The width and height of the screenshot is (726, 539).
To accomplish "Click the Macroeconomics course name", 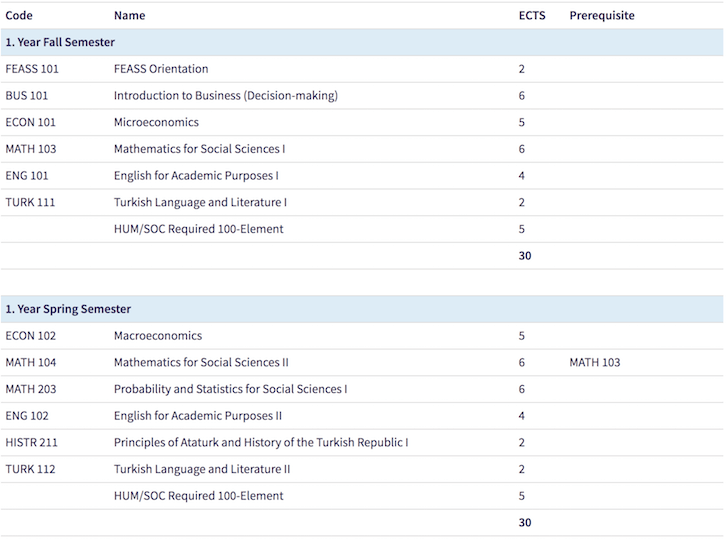I will pos(158,336).
